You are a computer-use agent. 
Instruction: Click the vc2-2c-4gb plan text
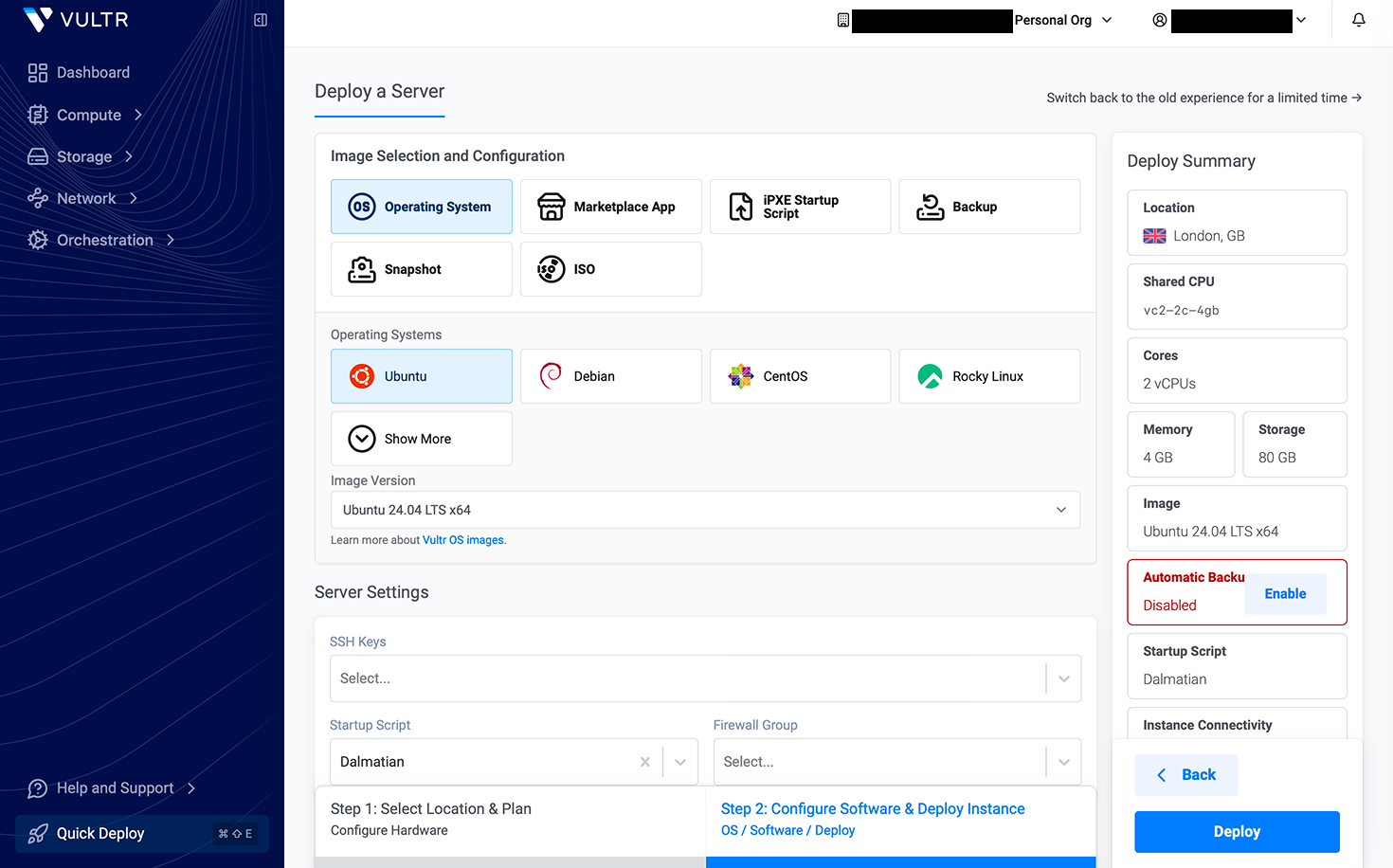(x=1181, y=311)
